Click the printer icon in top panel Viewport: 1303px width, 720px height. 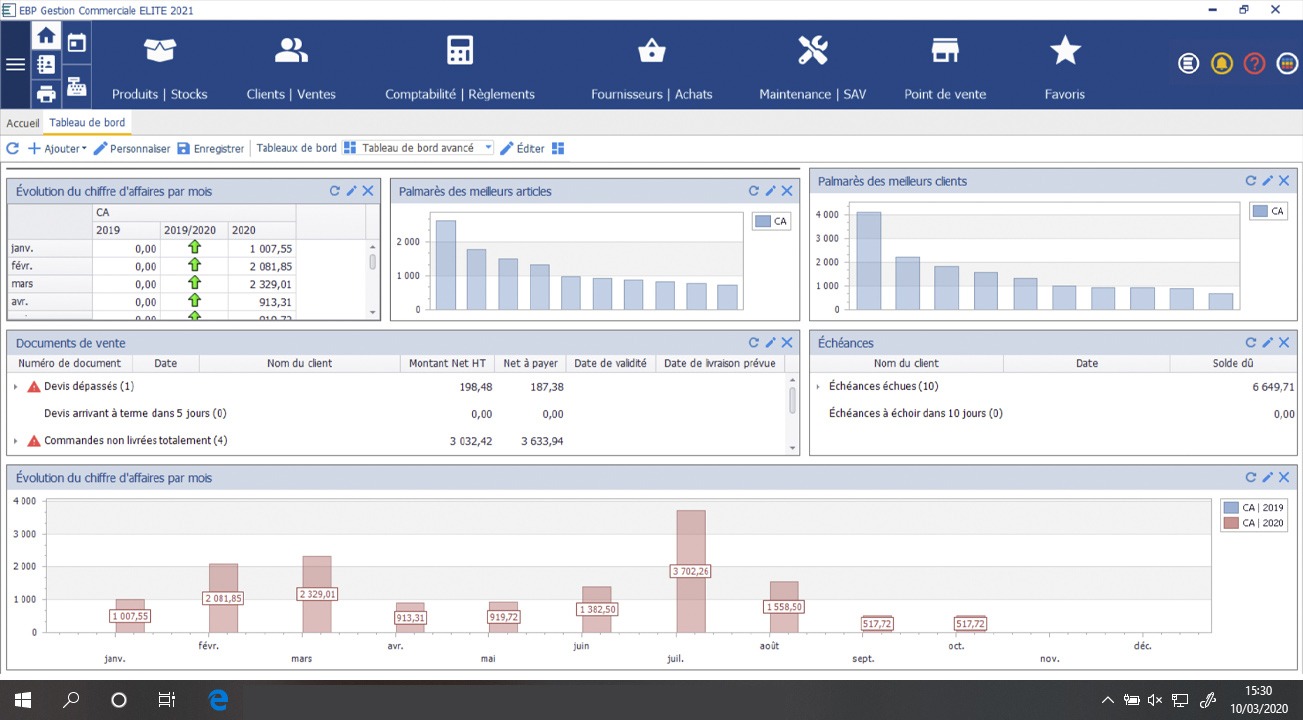(46, 94)
